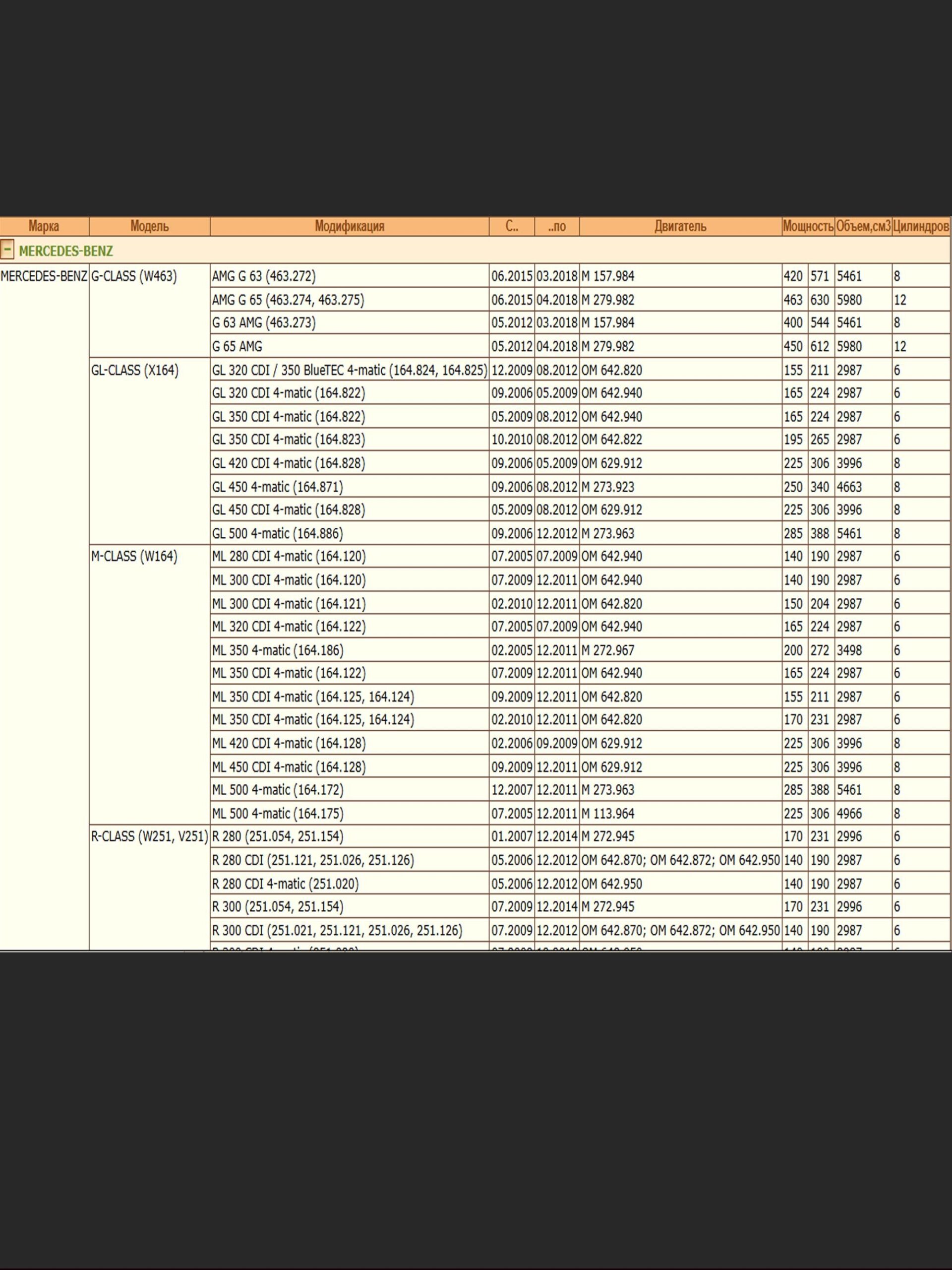This screenshot has width=952, height=1270.
Task: Click the Цилиндров column header
Action: pyautogui.click(x=921, y=226)
